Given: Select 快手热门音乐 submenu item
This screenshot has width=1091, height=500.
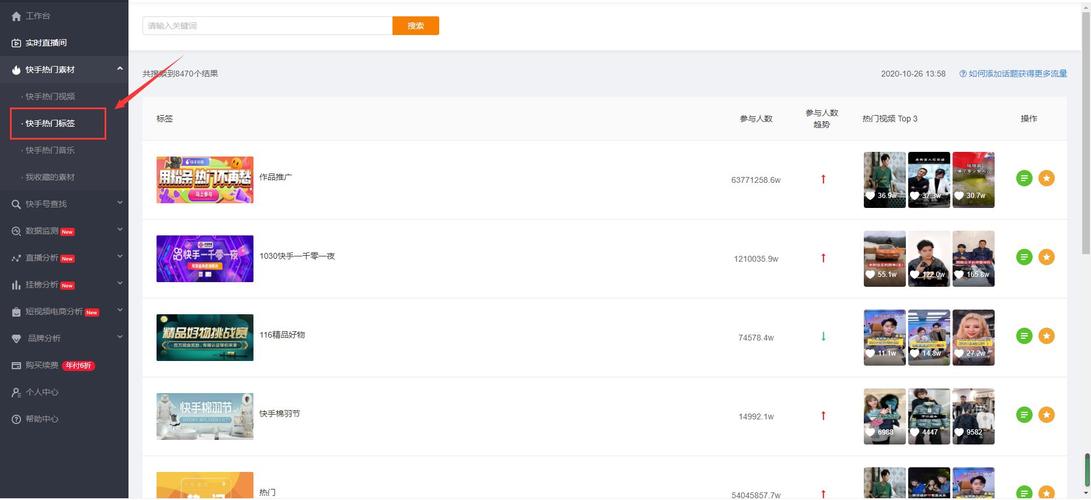Looking at the screenshot, I should [x=50, y=150].
